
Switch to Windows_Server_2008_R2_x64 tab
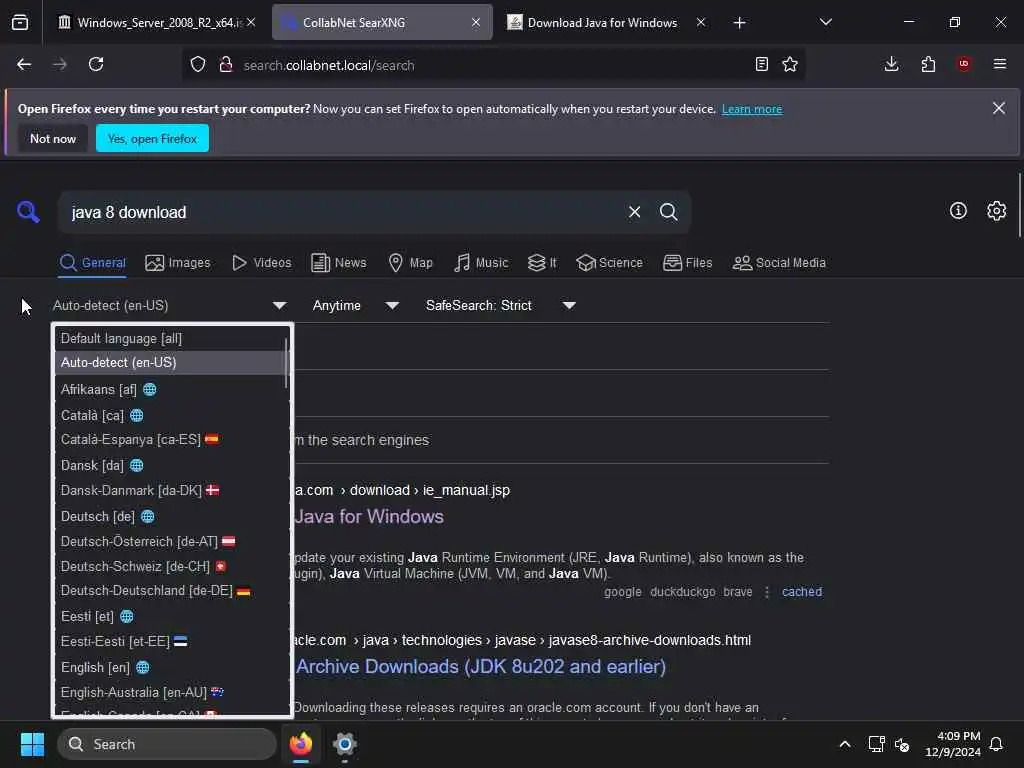tap(157, 23)
